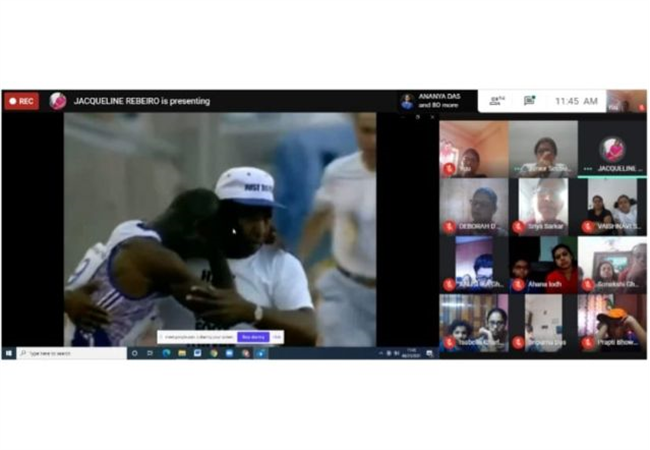Expand ANANYA DAS and 80 more participants
This screenshot has width=650, height=450.
430,101
